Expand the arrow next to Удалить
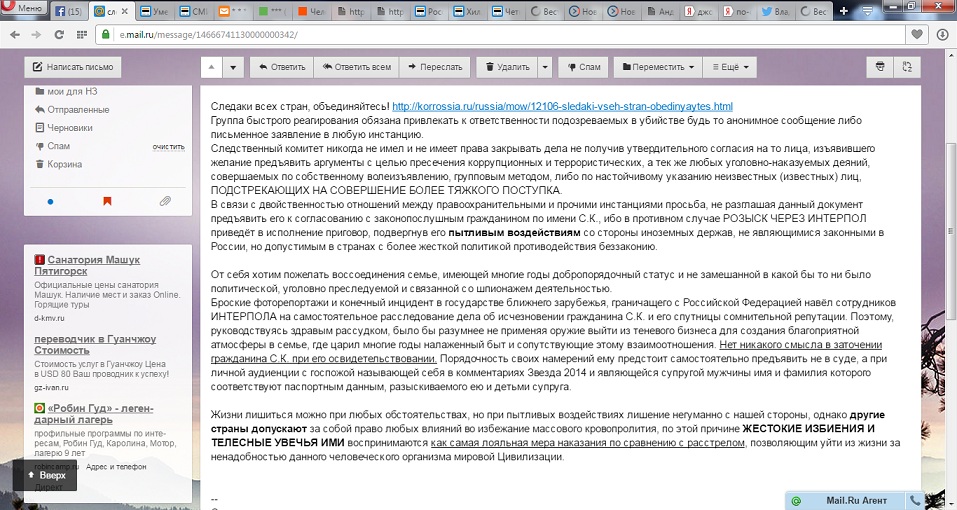The image size is (957, 510). [x=544, y=67]
